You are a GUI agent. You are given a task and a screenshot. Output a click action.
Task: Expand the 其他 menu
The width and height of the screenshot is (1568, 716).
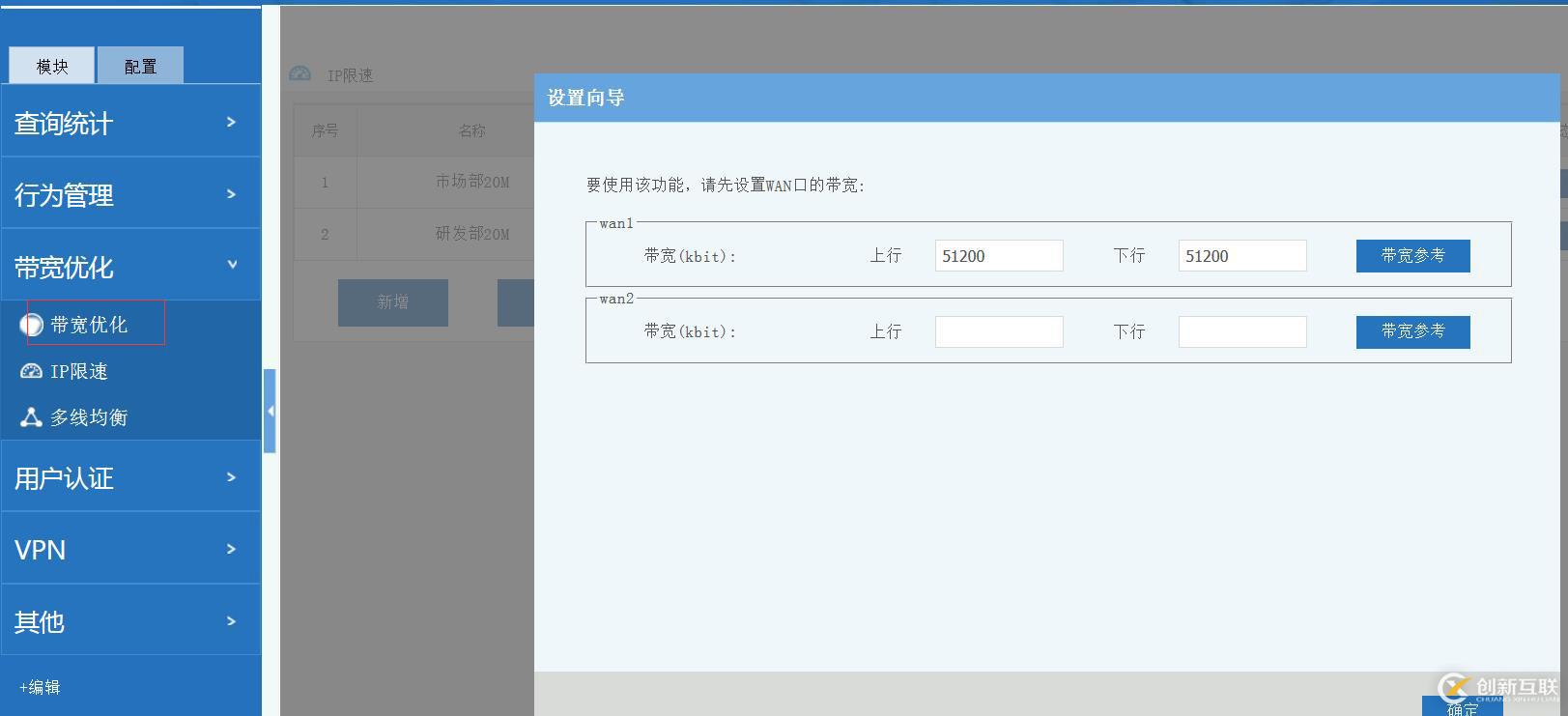(131, 620)
